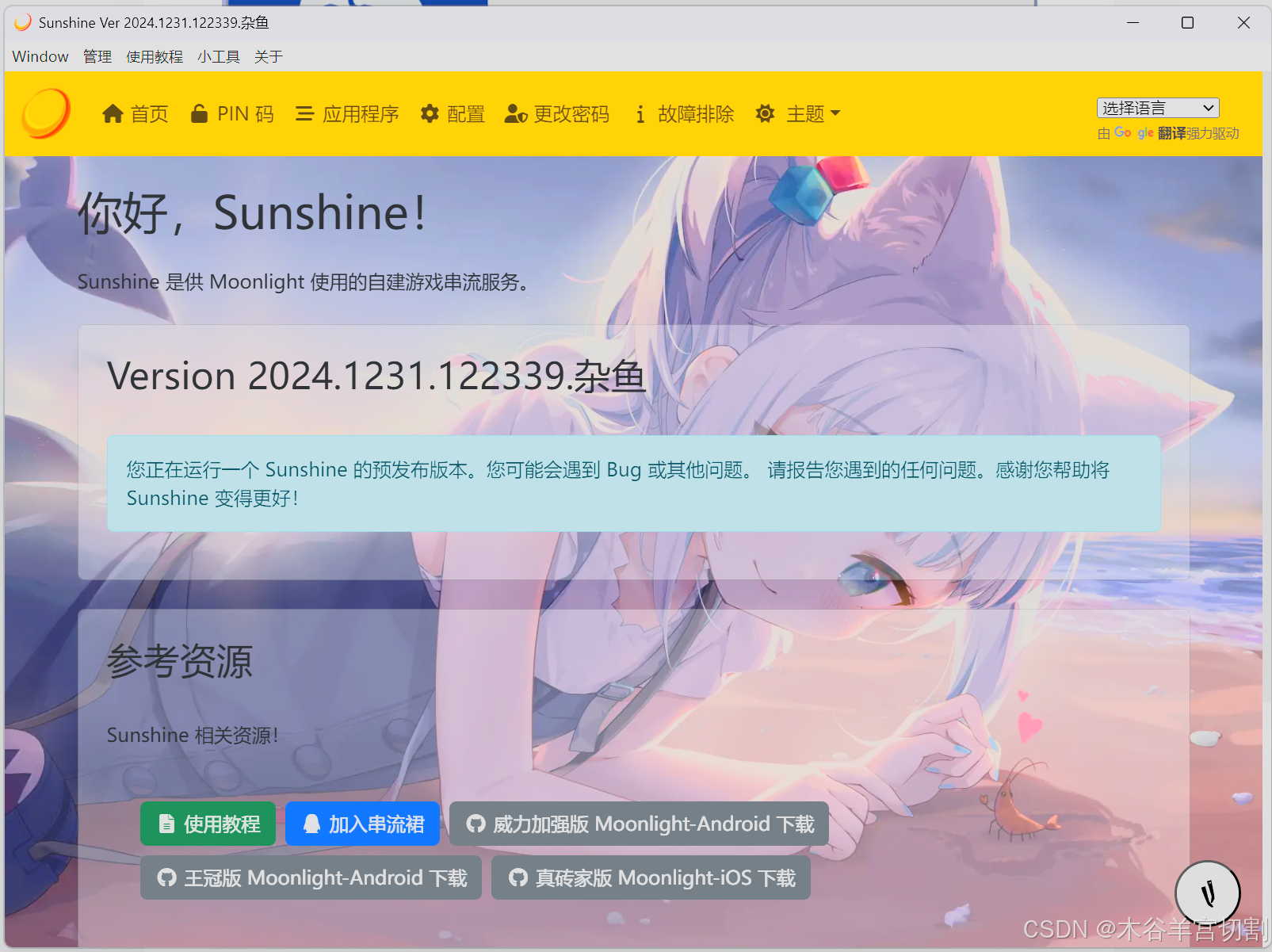Click the QQ bell icon on 加入串流裙
This screenshot has width=1272, height=952.
point(312,824)
